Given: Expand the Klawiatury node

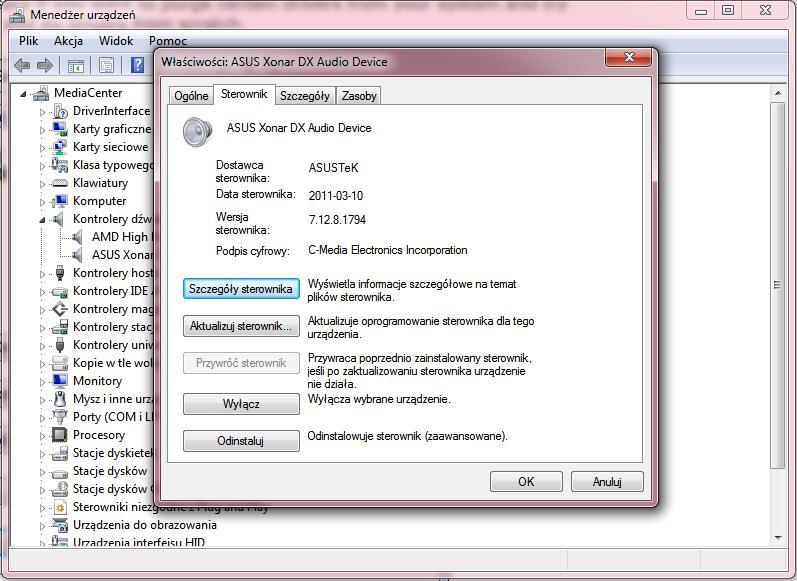Looking at the screenshot, I should (42, 184).
